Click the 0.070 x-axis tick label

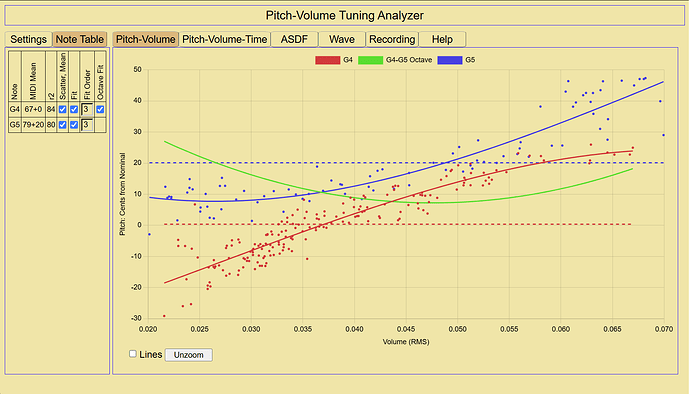pyautogui.click(x=664, y=329)
